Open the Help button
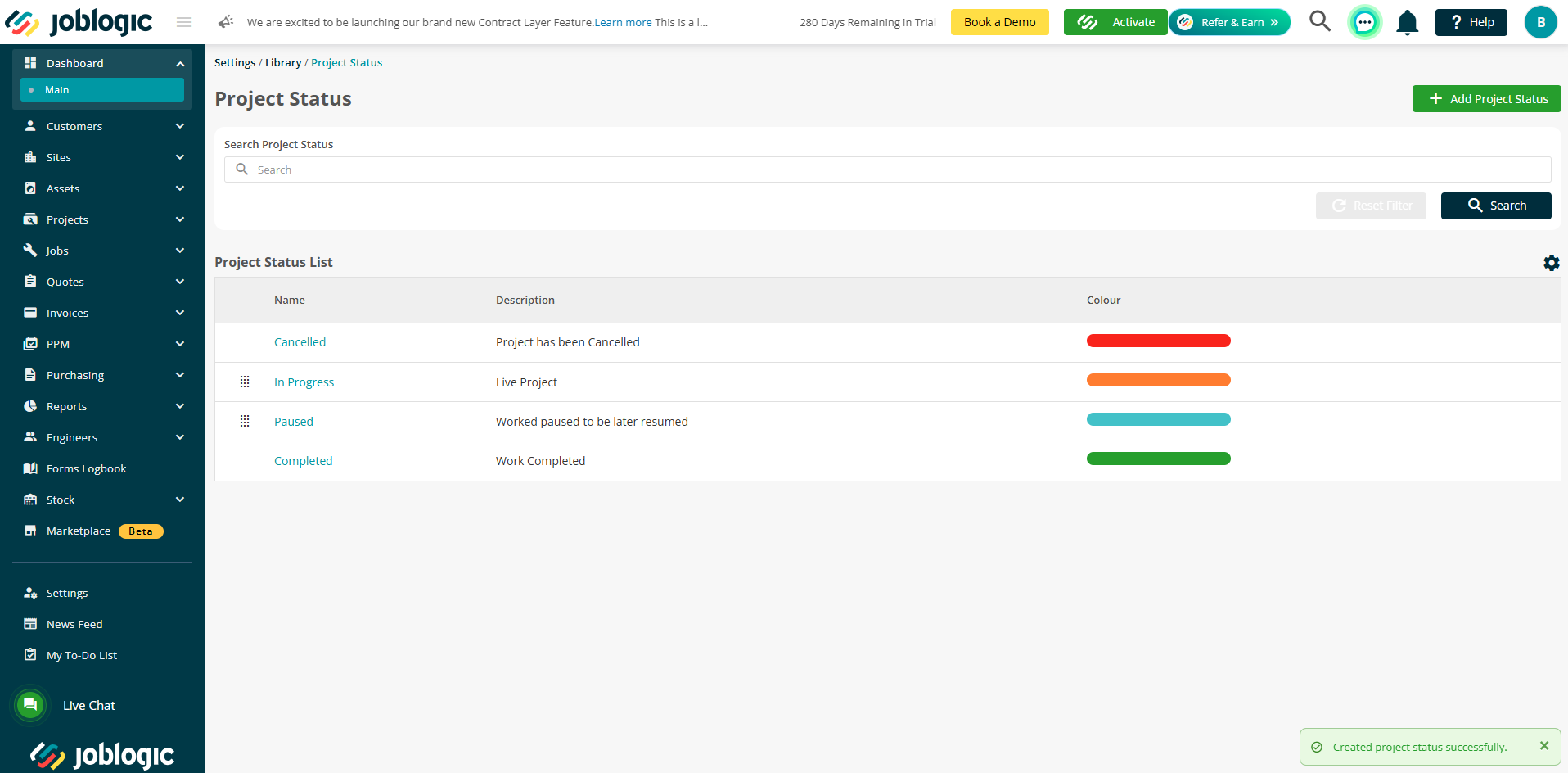Viewport: 1568px width, 773px height. 1471,22
